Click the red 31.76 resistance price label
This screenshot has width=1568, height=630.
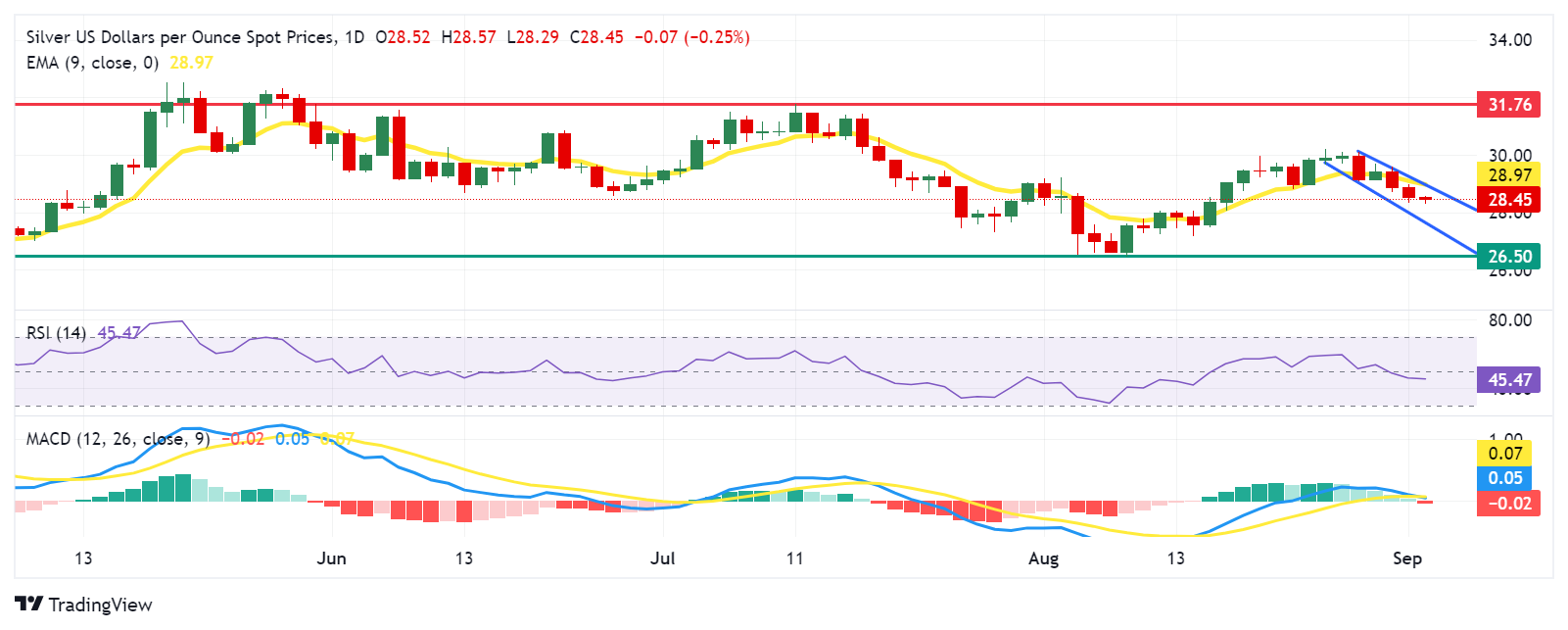pyautogui.click(x=1508, y=104)
